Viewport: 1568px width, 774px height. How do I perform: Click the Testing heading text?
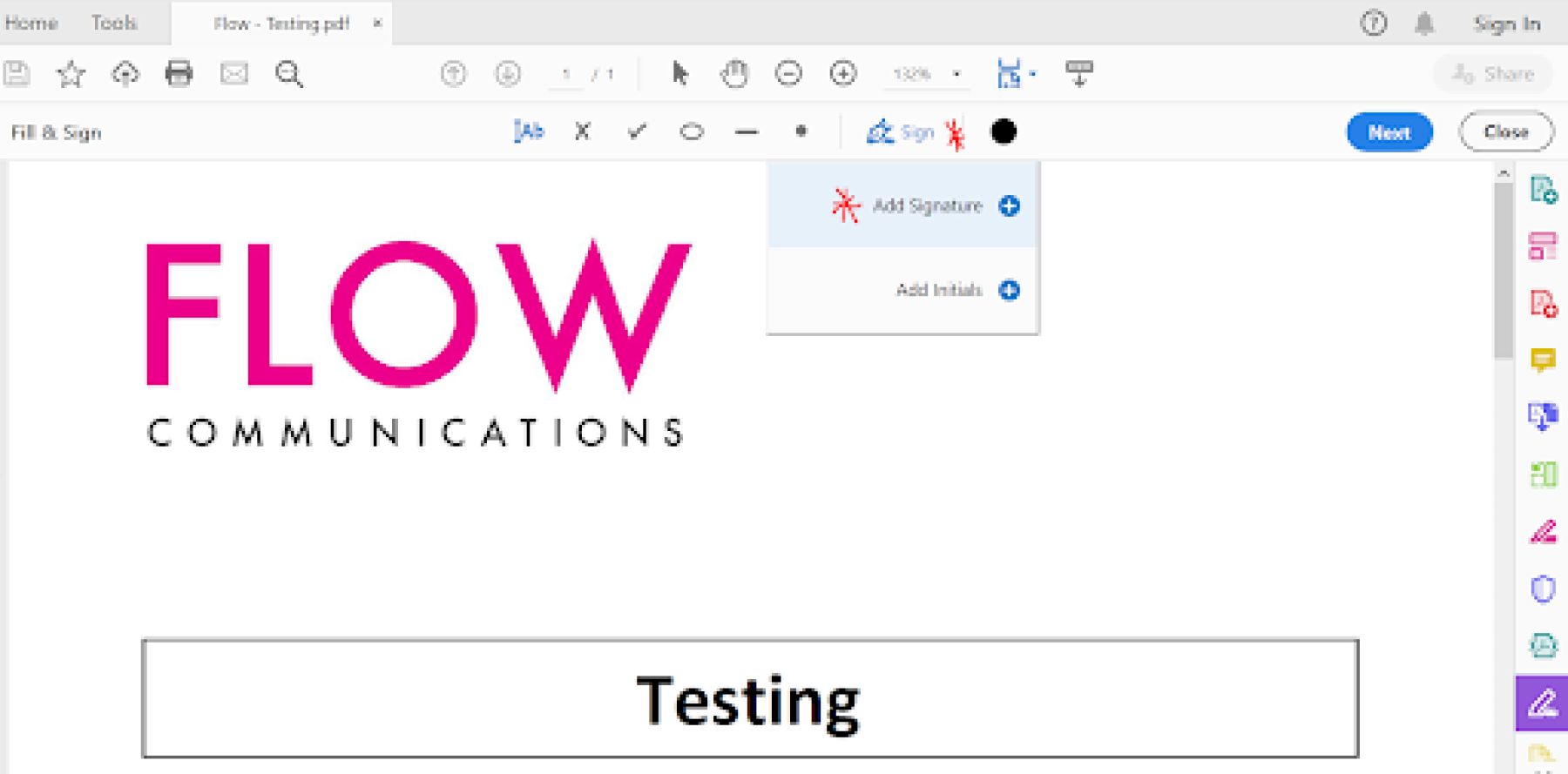point(748,701)
